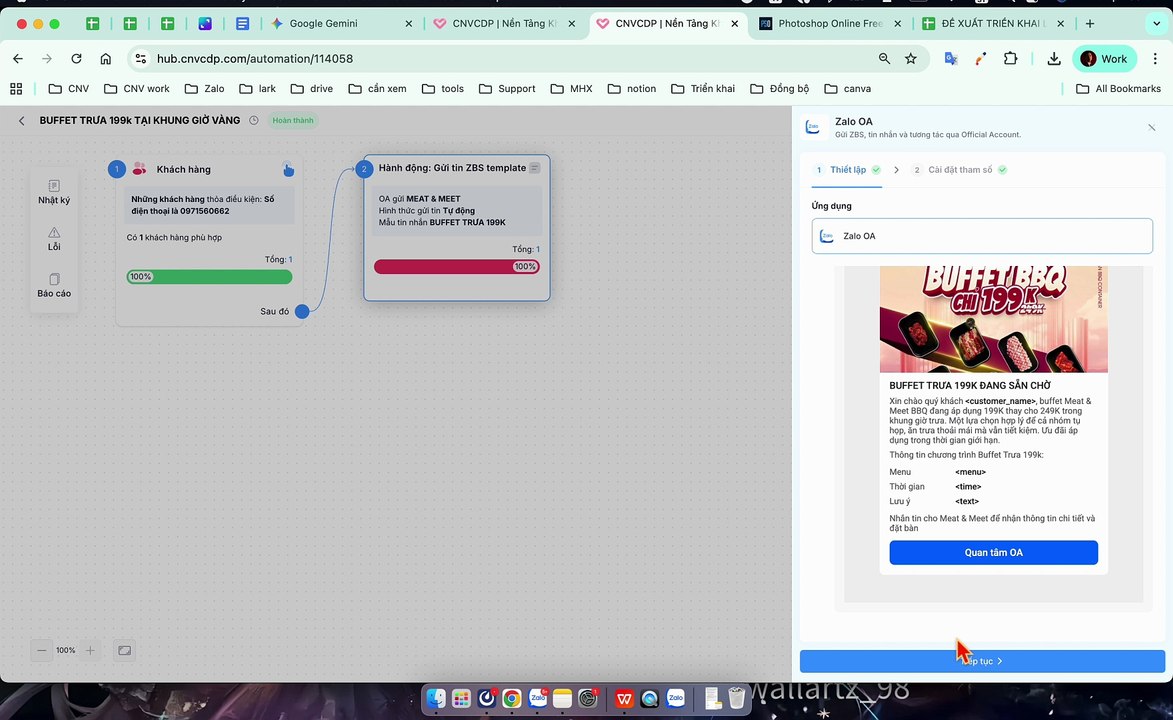Navigate back in browser history
Image resolution: width=1173 pixels, height=720 pixels.
[x=18, y=58]
